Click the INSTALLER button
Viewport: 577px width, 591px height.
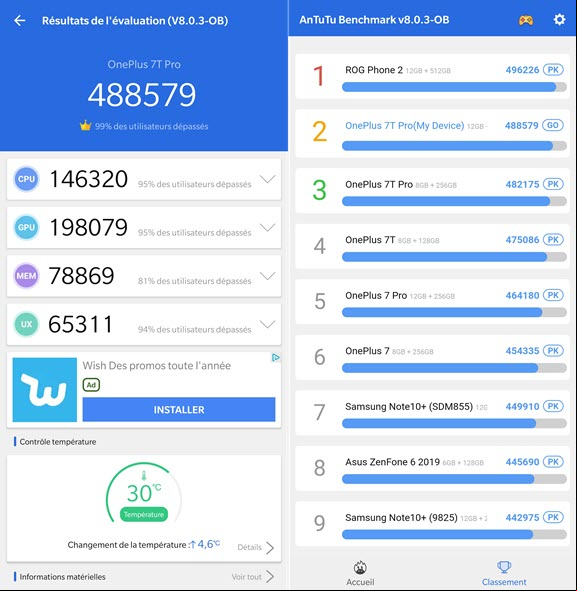(179, 409)
